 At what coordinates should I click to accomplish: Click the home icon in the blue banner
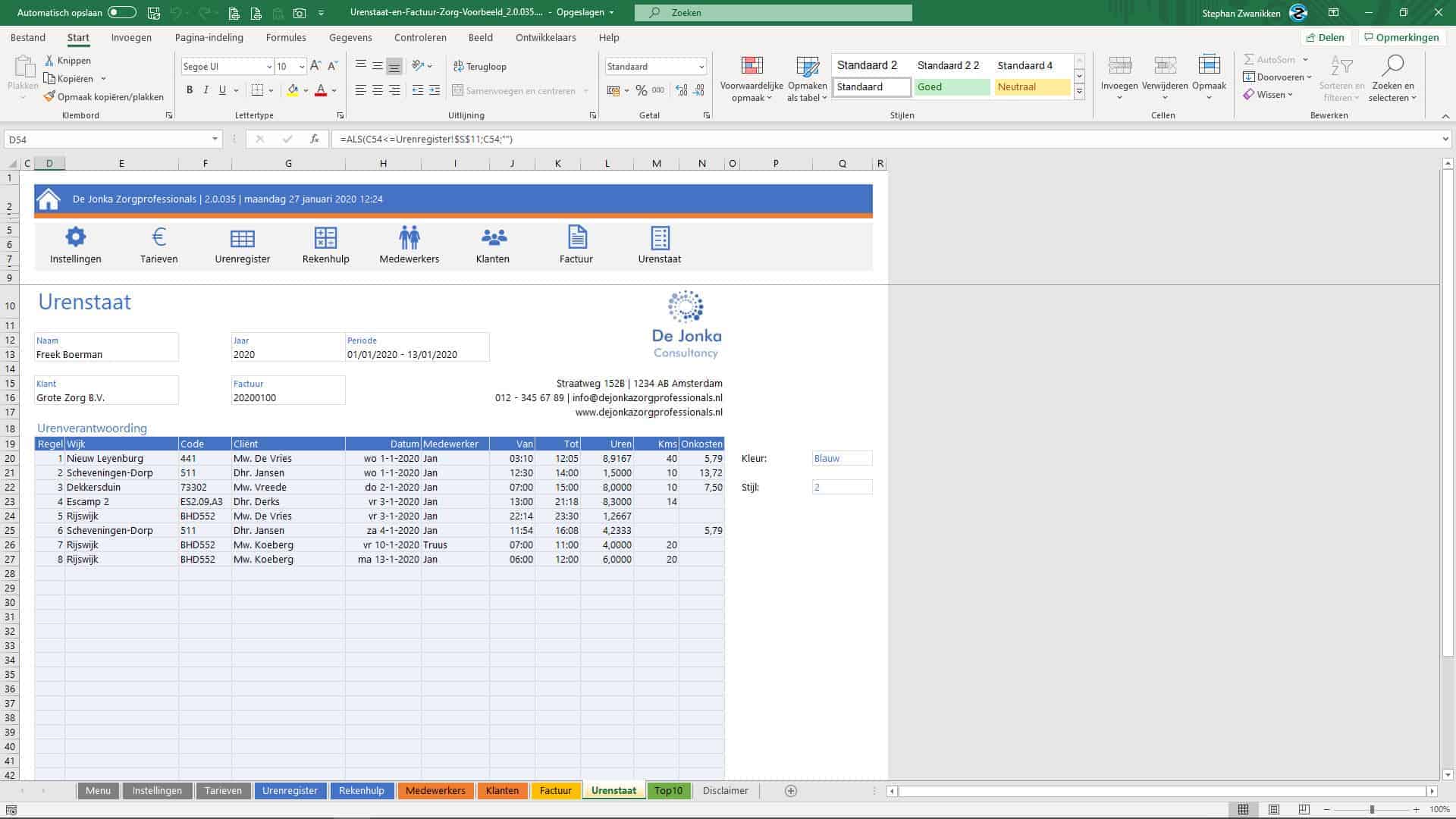click(49, 199)
